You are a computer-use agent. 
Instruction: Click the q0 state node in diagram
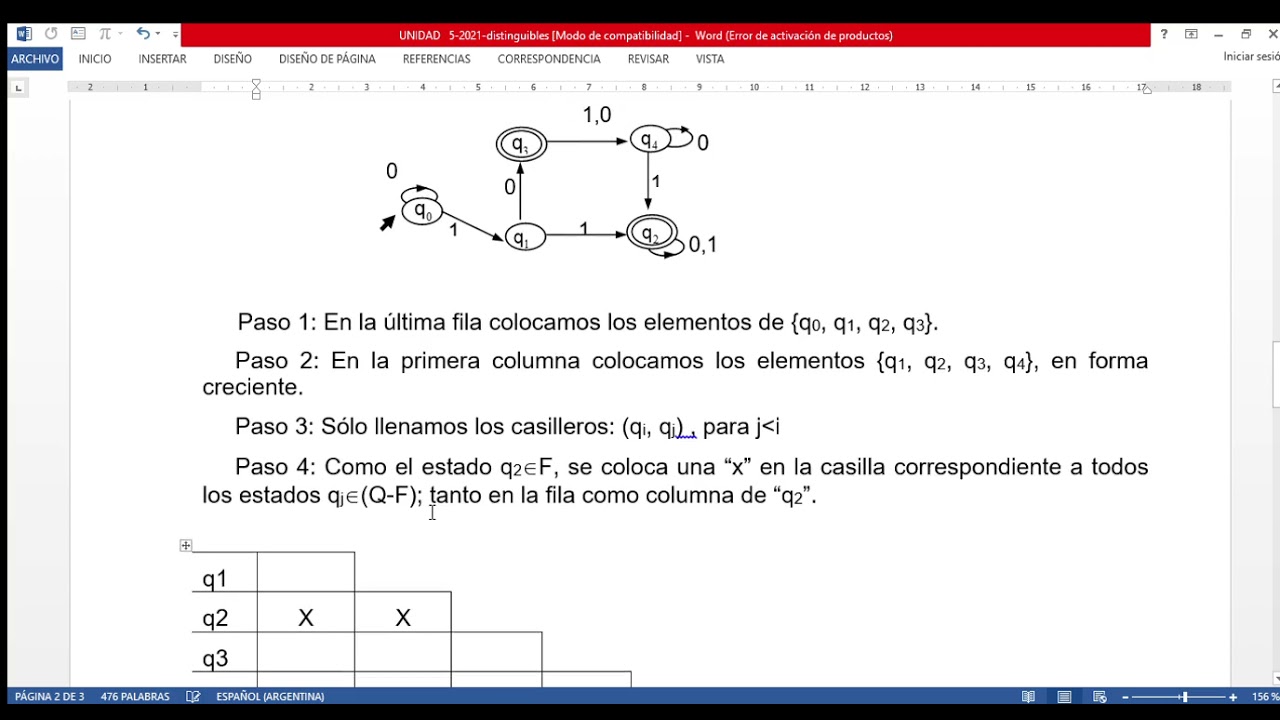coord(422,211)
